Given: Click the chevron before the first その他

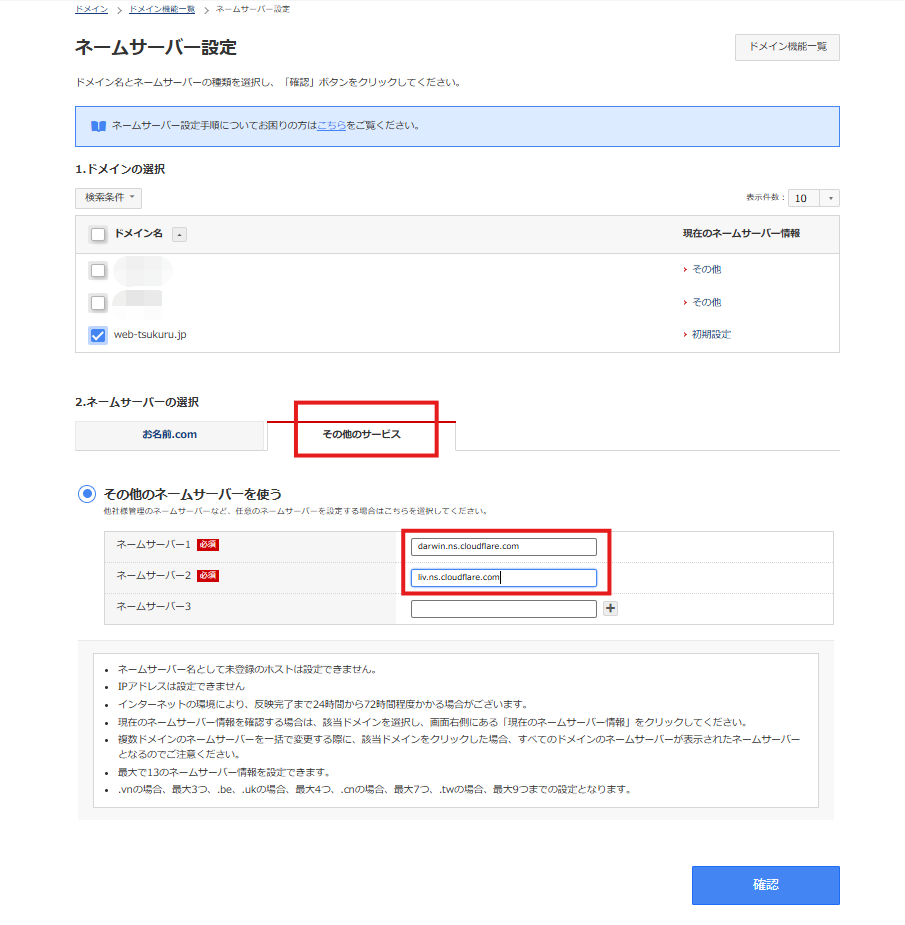Looking at the screenshot, I should [x=686, y=269].
